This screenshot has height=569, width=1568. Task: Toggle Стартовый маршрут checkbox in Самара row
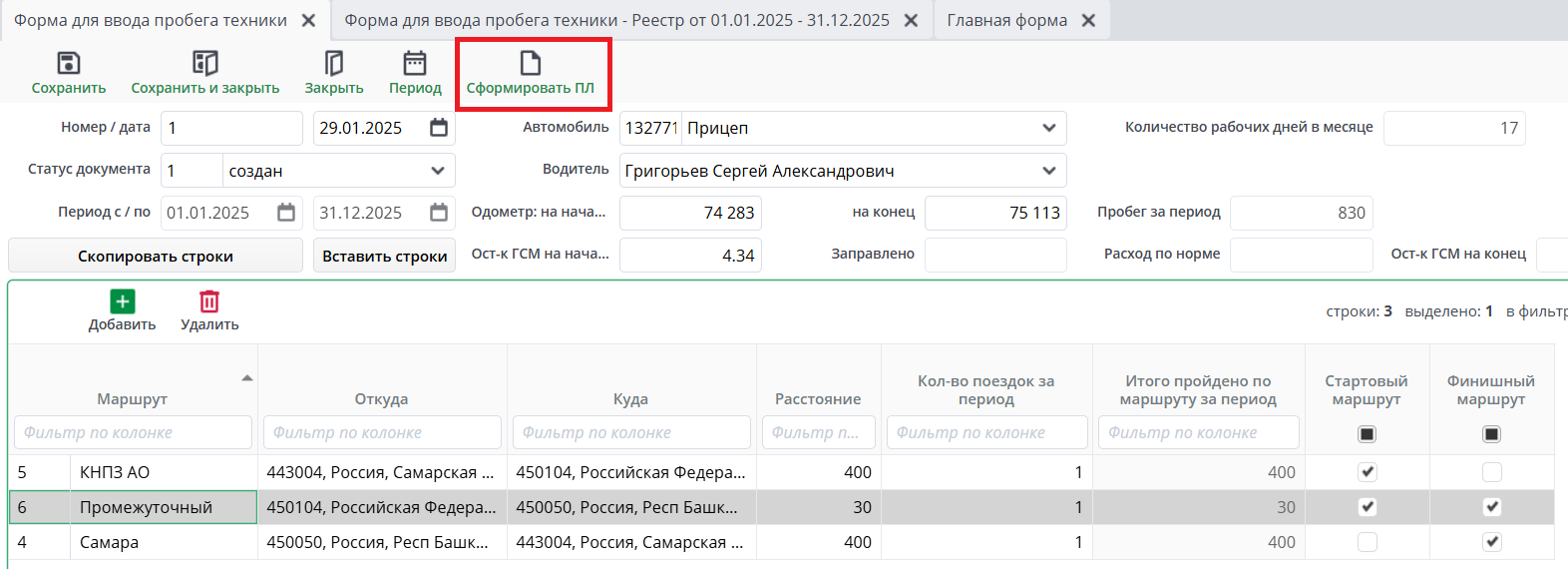pyautogui.click(x=1367, y=542)
